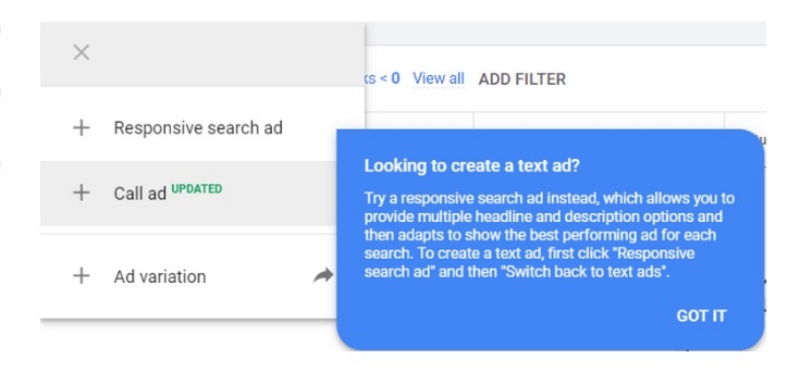
Task: Open the View all filters link
Action: coord(438,79)
